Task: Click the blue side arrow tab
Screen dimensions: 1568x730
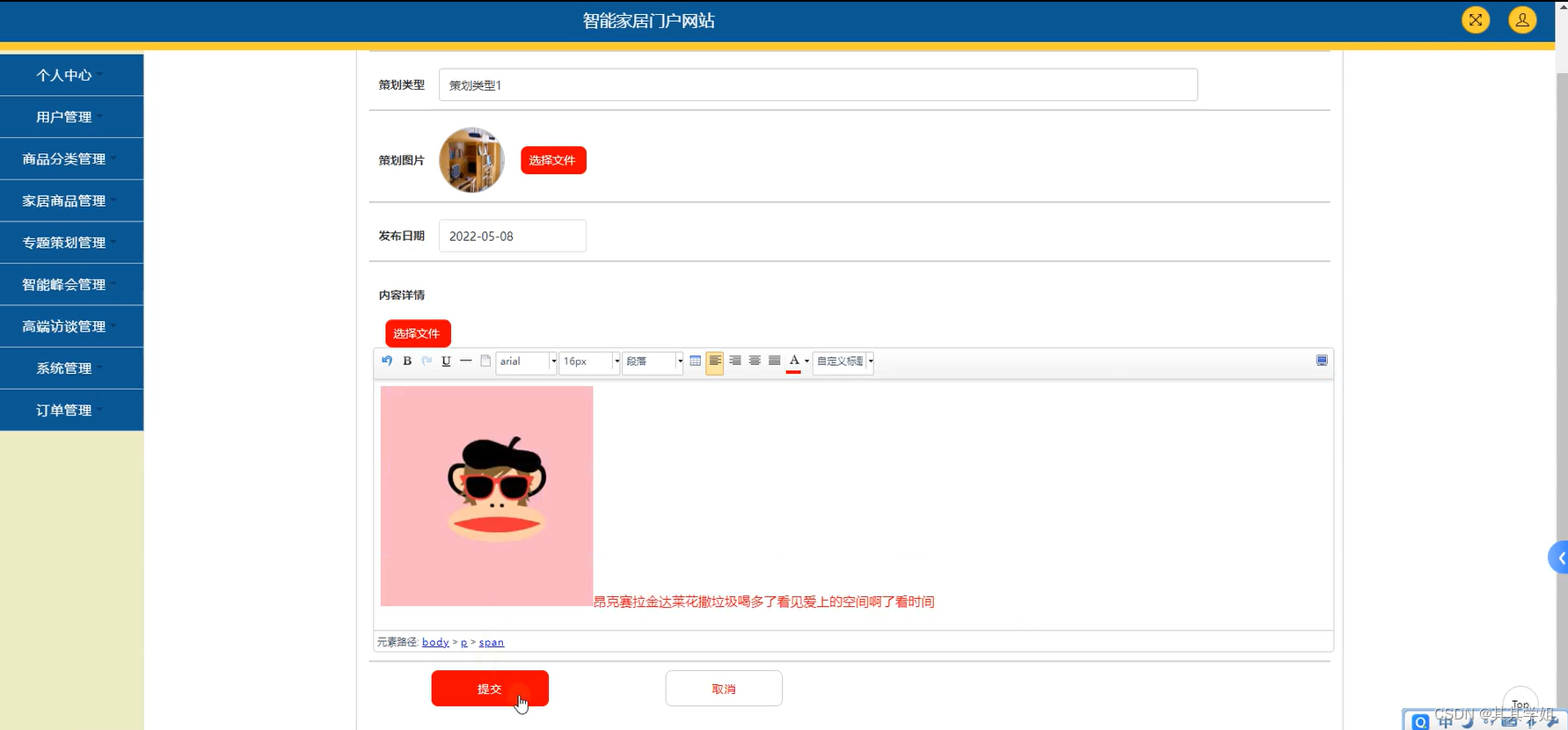Action: coord(1558,558)
